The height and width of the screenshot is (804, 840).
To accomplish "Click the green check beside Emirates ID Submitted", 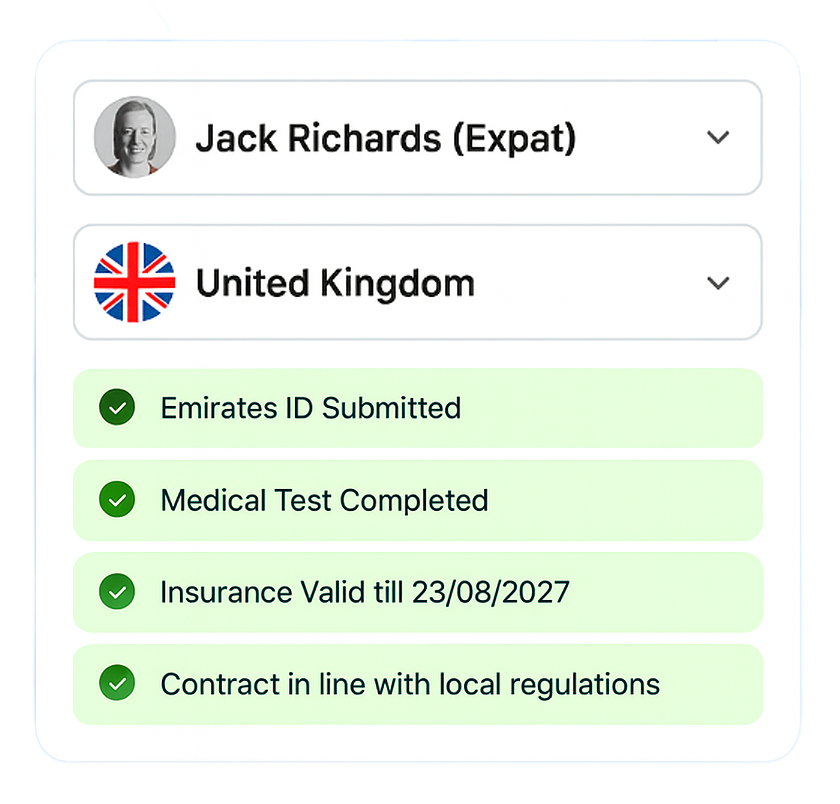I will [x=117, y=408].
